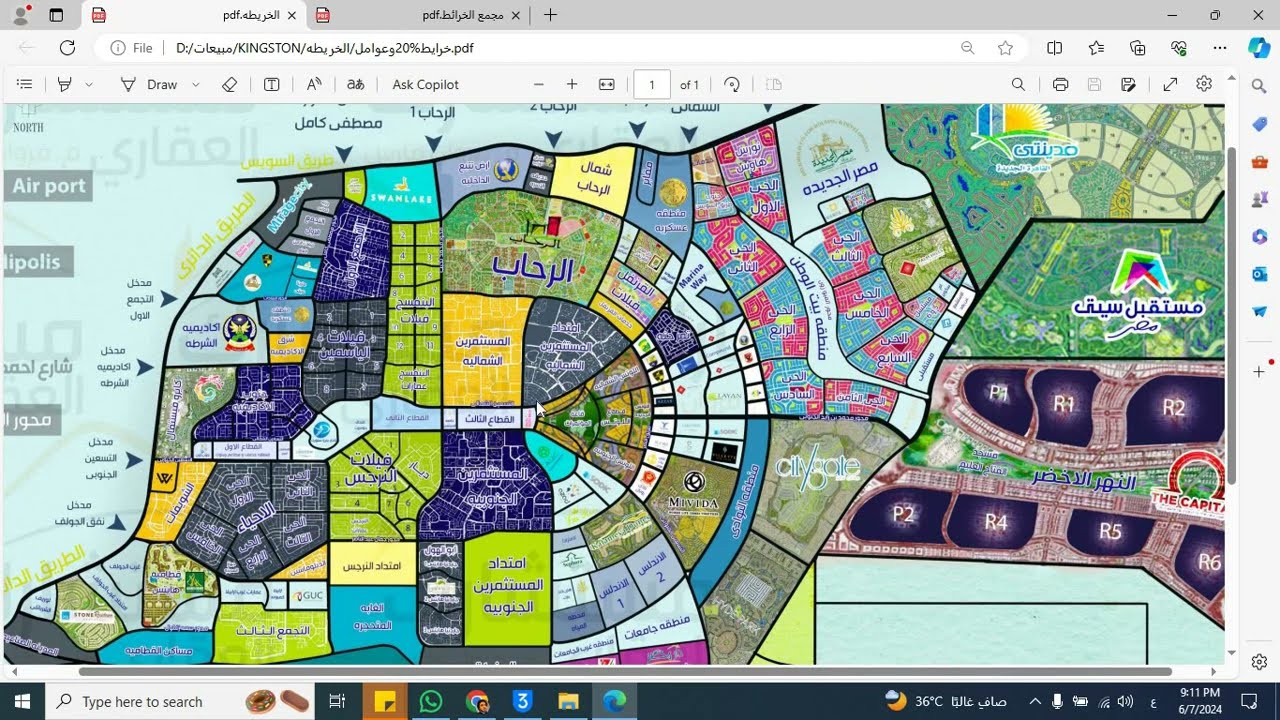This screenshot has width=1280, height=720.
Task: Open Tools in Edge sidebar
Action: click(x=1259, y=162)
